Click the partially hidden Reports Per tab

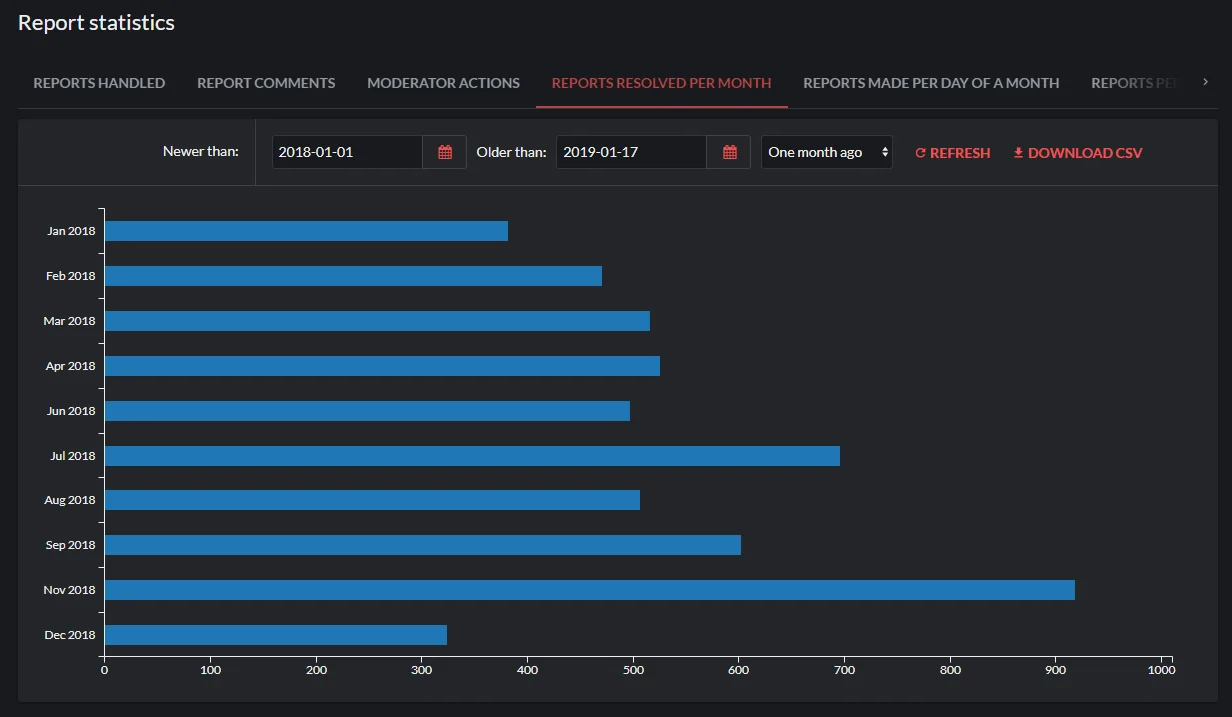coord(1133,83)
